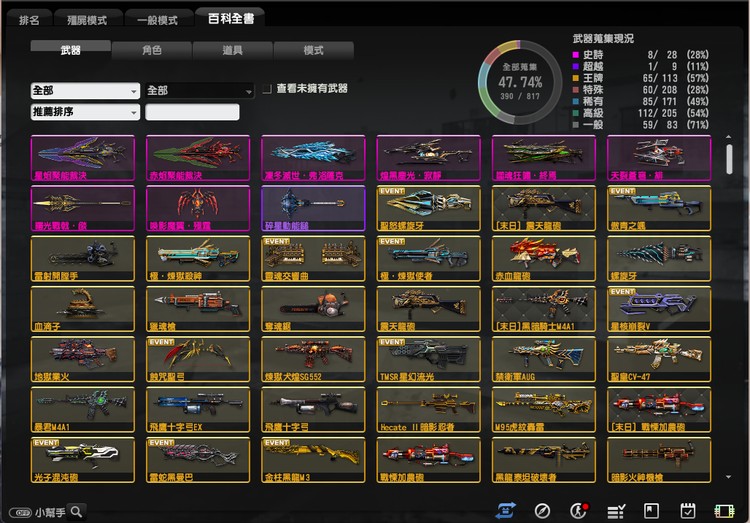750x523 pixels.
Task: Click the running figure icon with red dot
Action: [579, 511]
